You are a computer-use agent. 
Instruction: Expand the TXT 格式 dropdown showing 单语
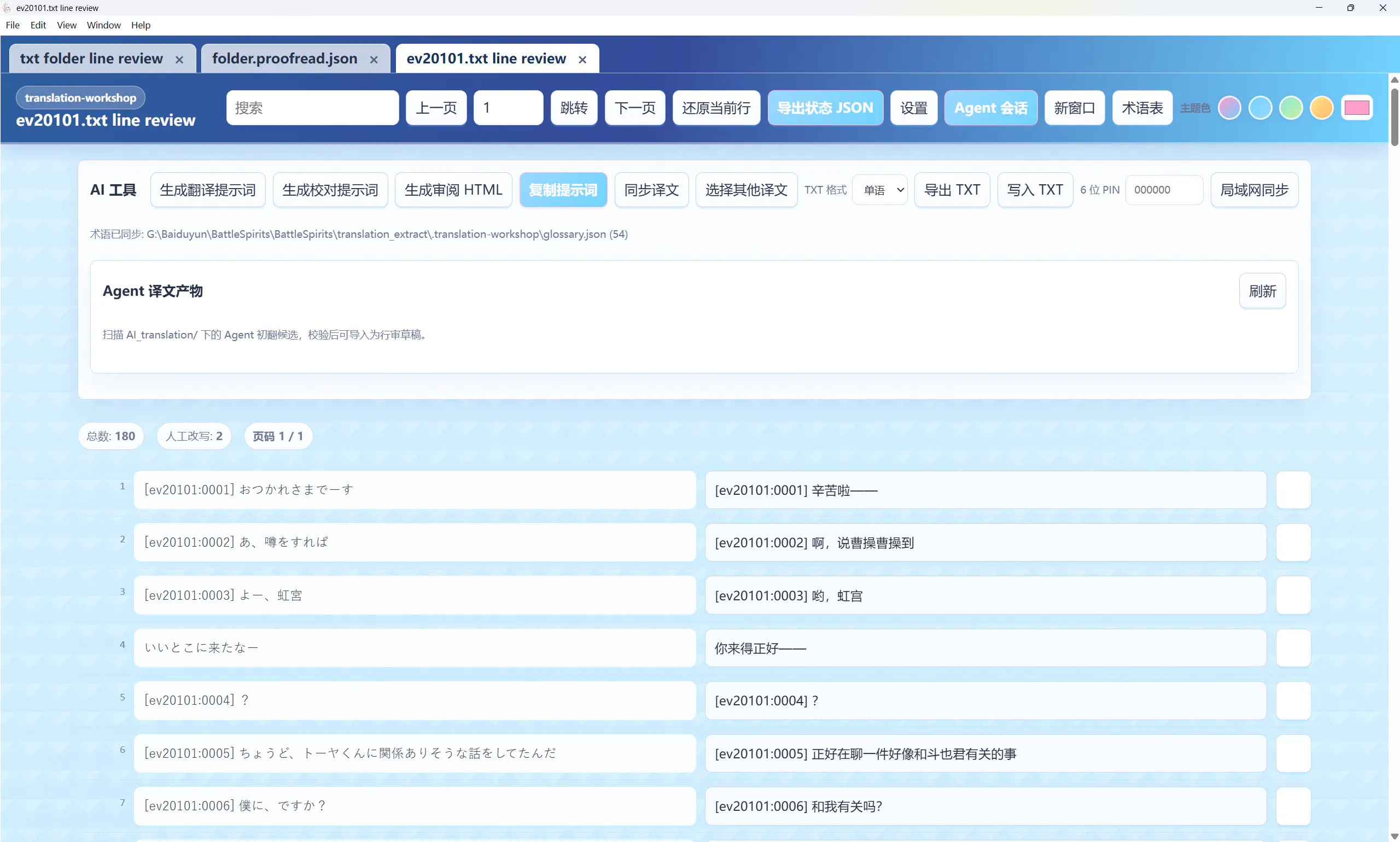pos(879,190)
